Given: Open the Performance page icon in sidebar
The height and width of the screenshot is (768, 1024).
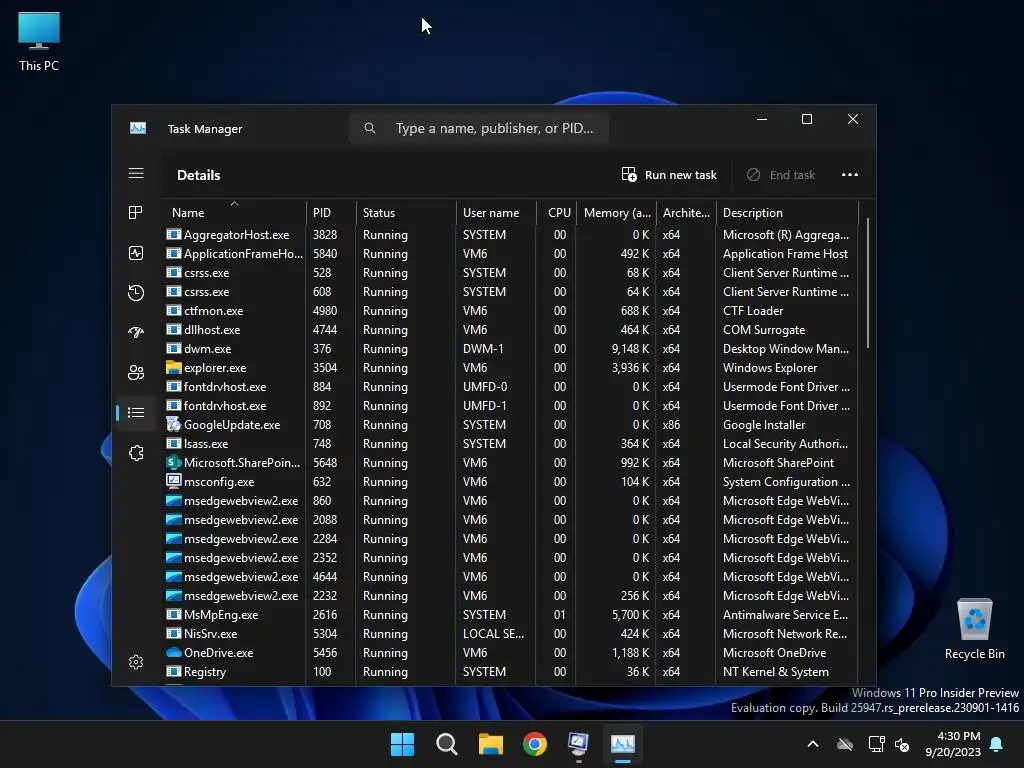Looking at the screenshot, I should [136, 253].
